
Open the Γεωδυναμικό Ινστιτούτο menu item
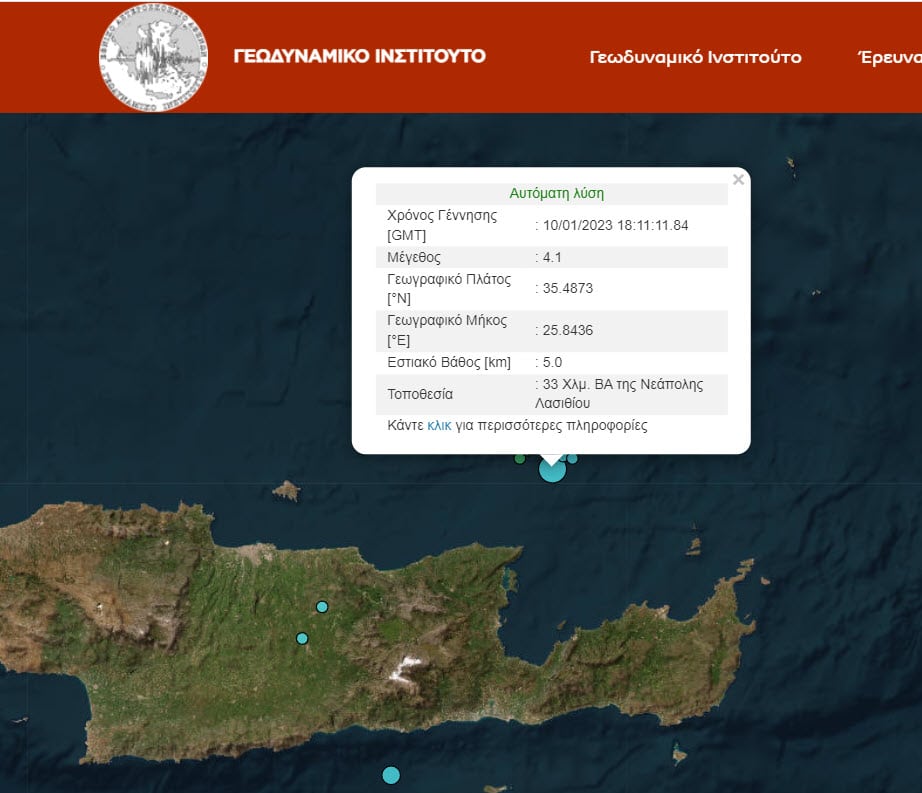pos(695,57)
